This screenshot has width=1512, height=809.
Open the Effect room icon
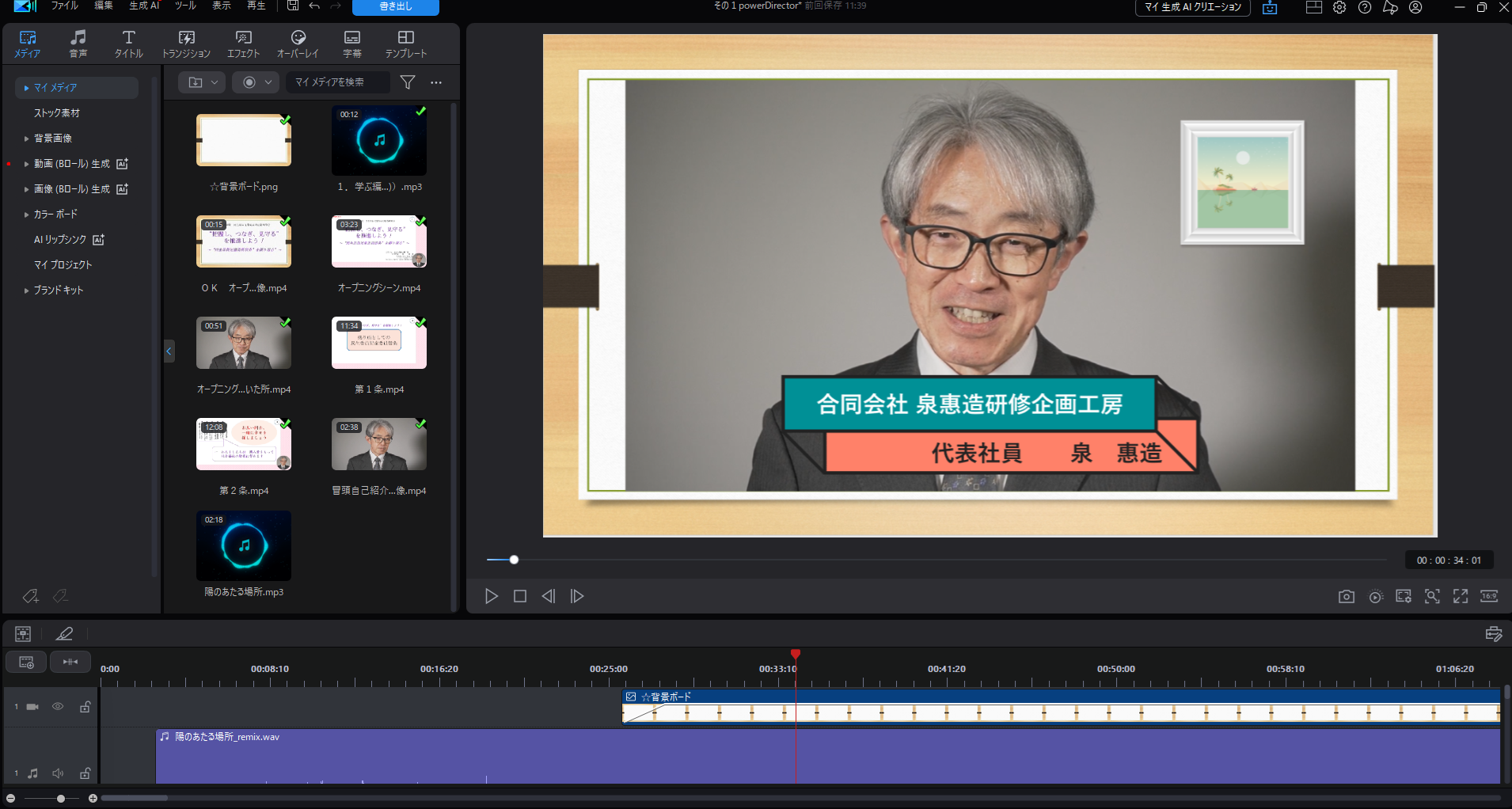tap(243, 44)
